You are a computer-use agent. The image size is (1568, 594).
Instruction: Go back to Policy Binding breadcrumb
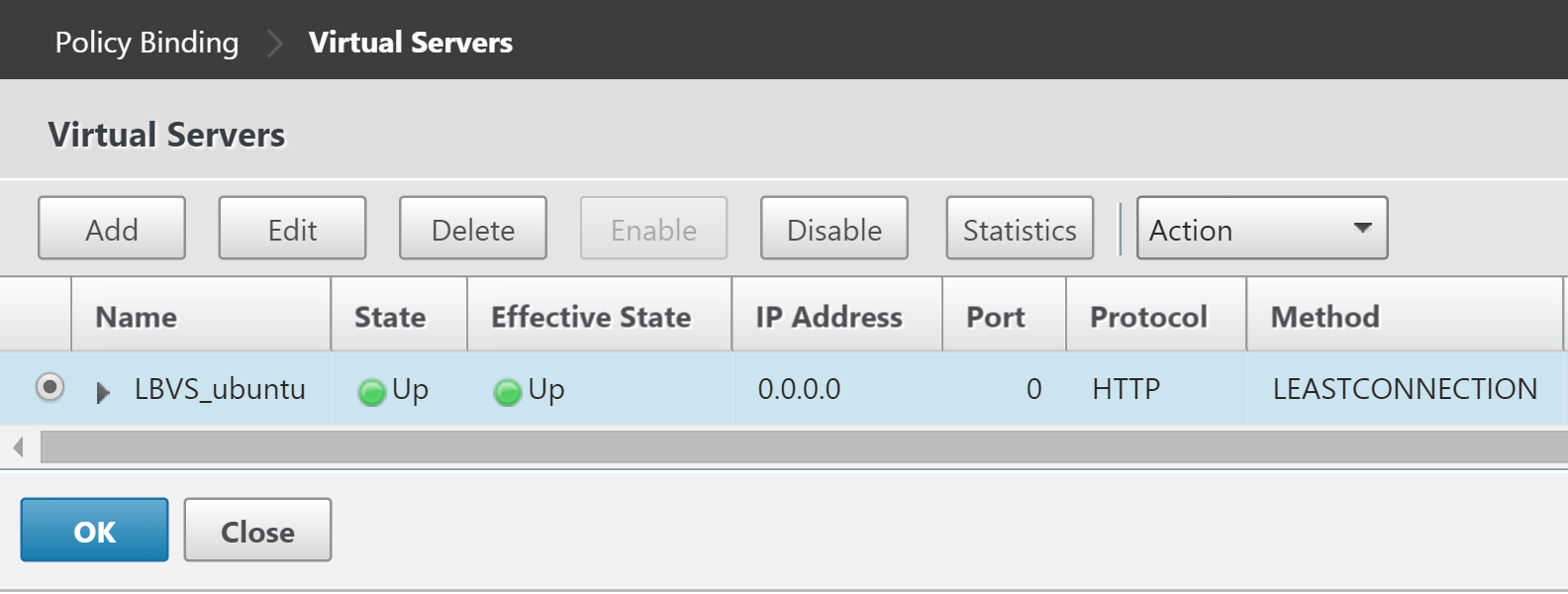pyautogui.click(x=147, y=43)
